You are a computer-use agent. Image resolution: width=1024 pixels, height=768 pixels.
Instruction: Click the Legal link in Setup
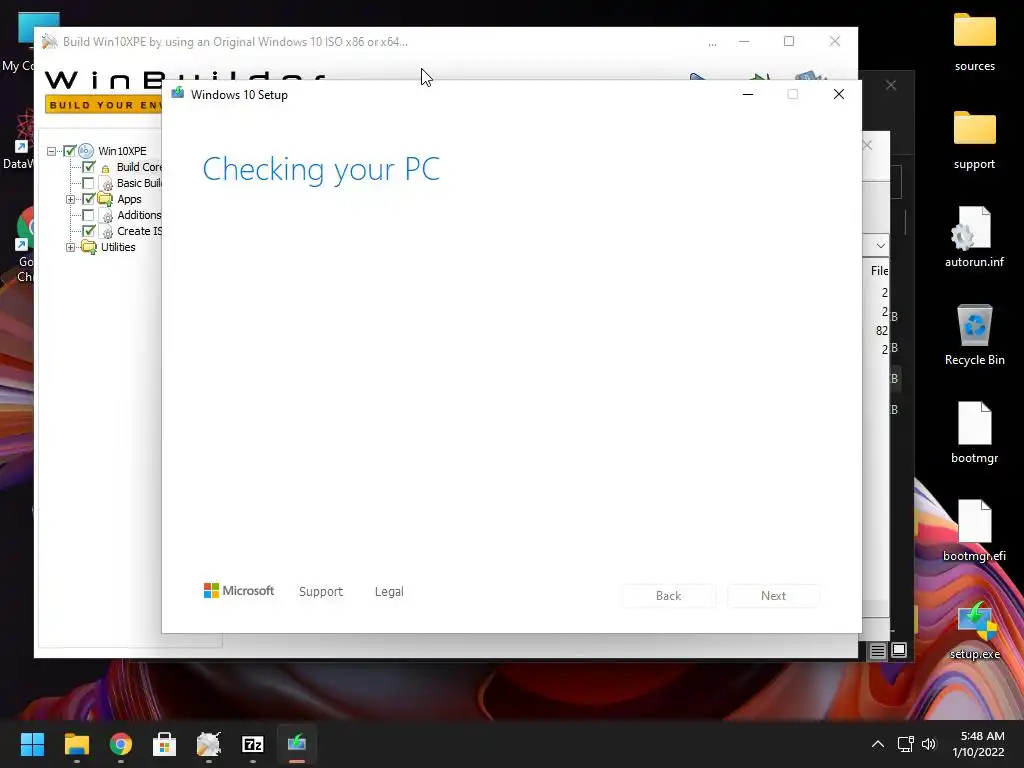pos(389,592)
